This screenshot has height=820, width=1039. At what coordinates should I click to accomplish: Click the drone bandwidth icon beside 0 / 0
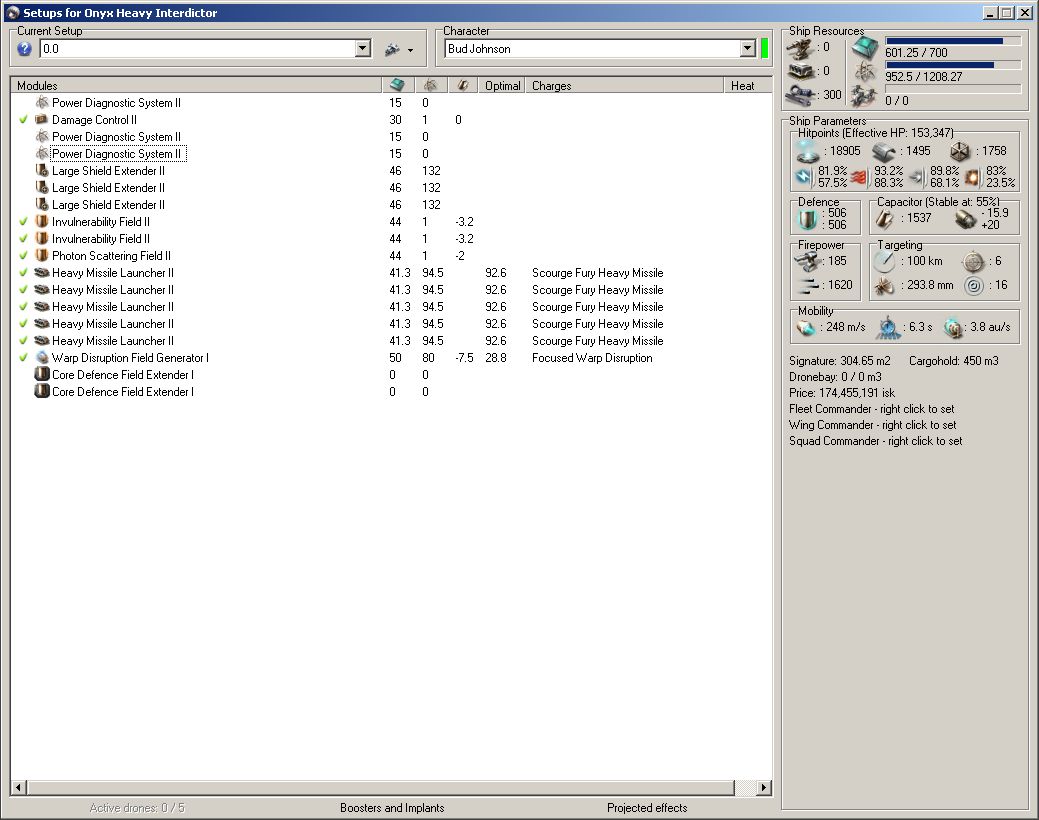click(865, 97)
